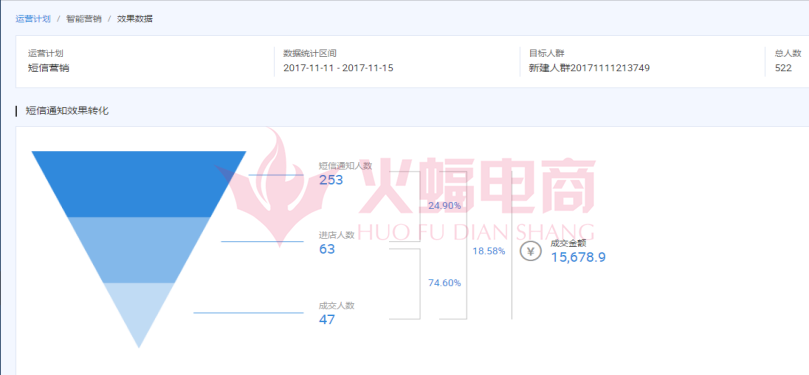Select the 24.90% conversion rate
Screen dimensions: 809x375
[x=444, y=206]
